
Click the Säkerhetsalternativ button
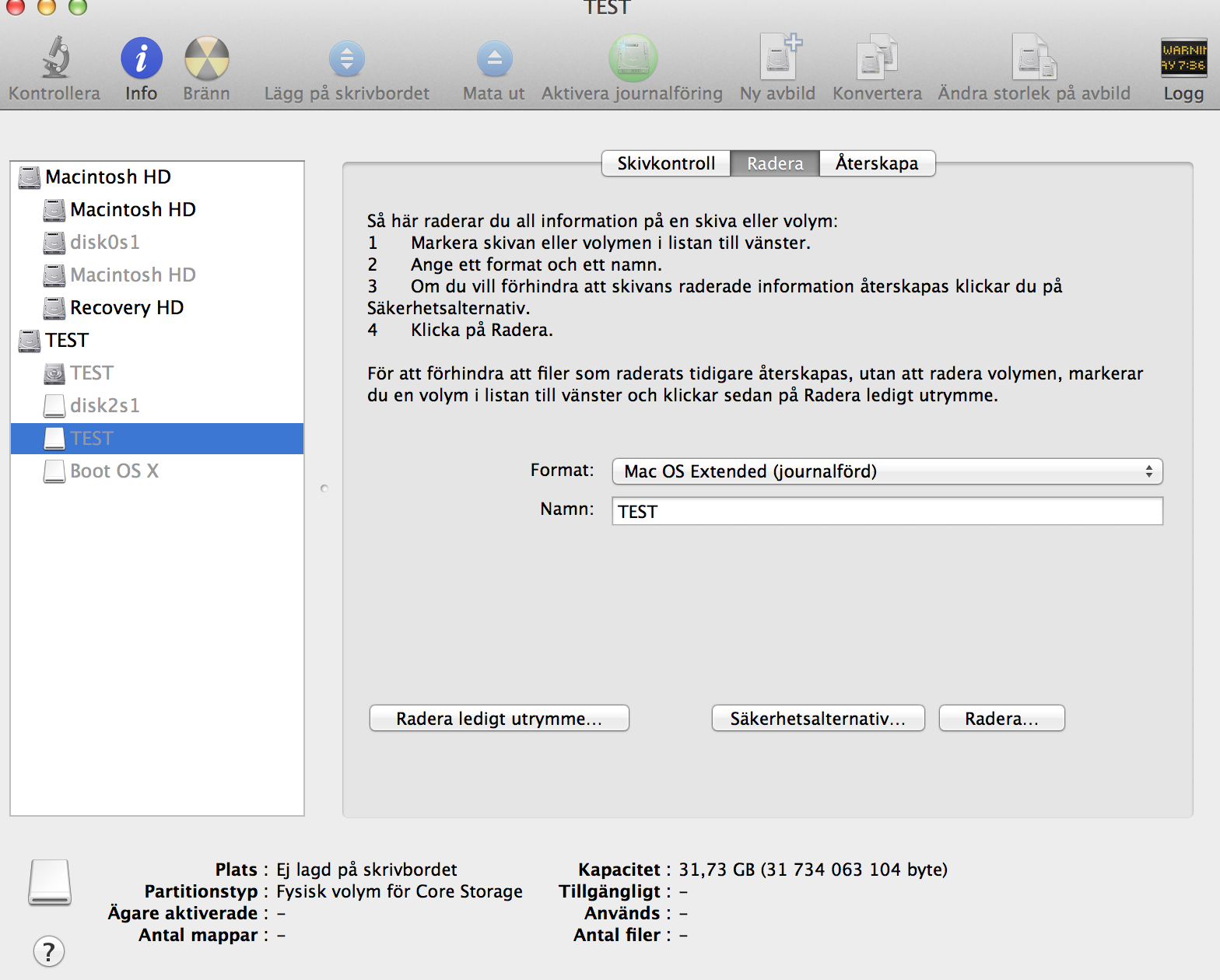point(819,719)
